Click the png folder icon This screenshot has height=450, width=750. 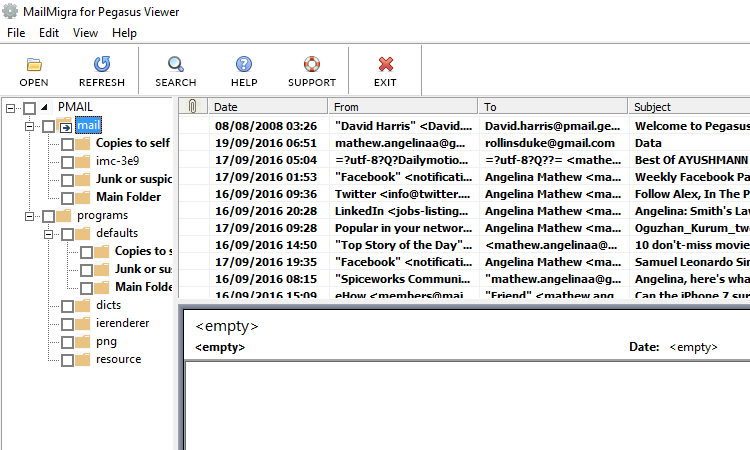(x=82, y=342)
